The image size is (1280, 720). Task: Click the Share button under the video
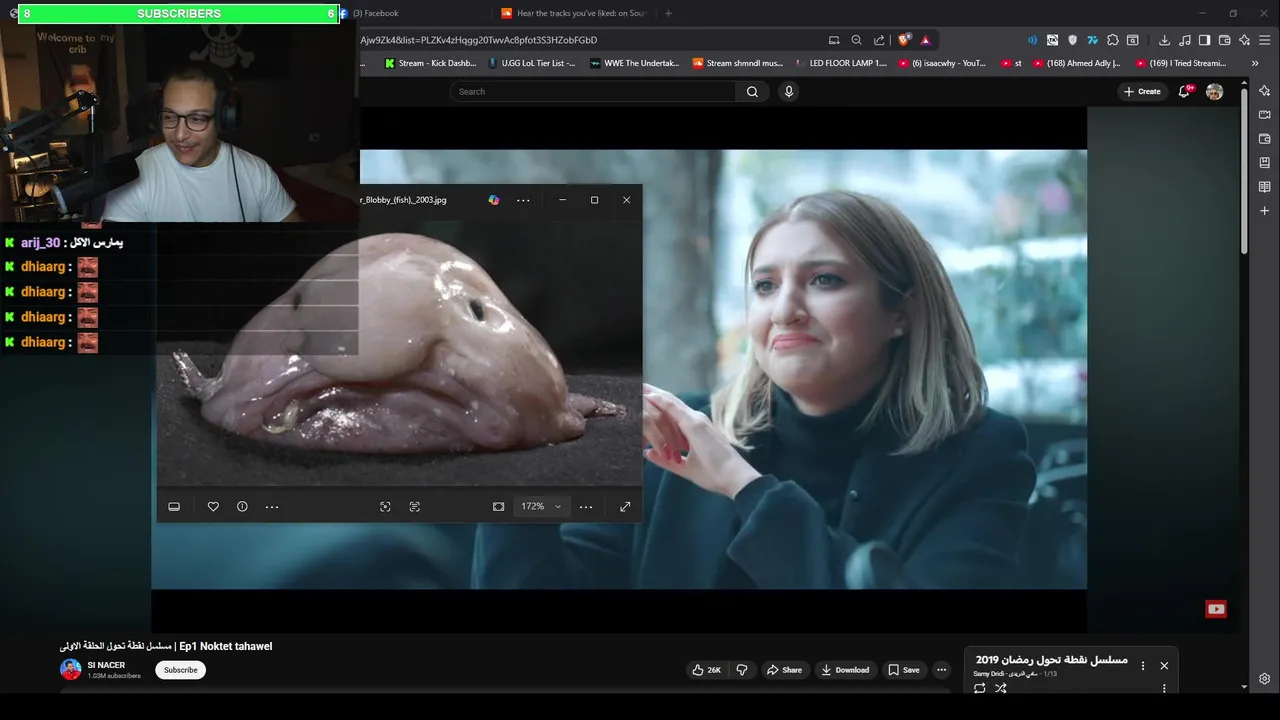coord(784,670)
